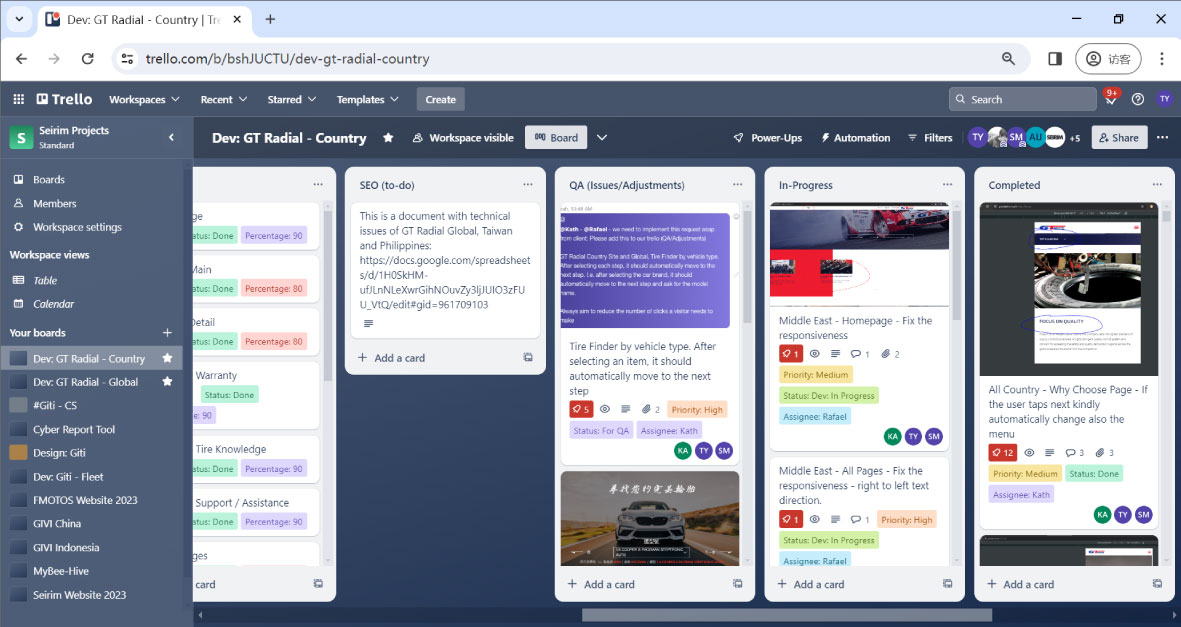This screenshot has height=627, width=1181.
Task: Click the SEO (to-do) list menu dots
Action: click(x=527, y=185)
